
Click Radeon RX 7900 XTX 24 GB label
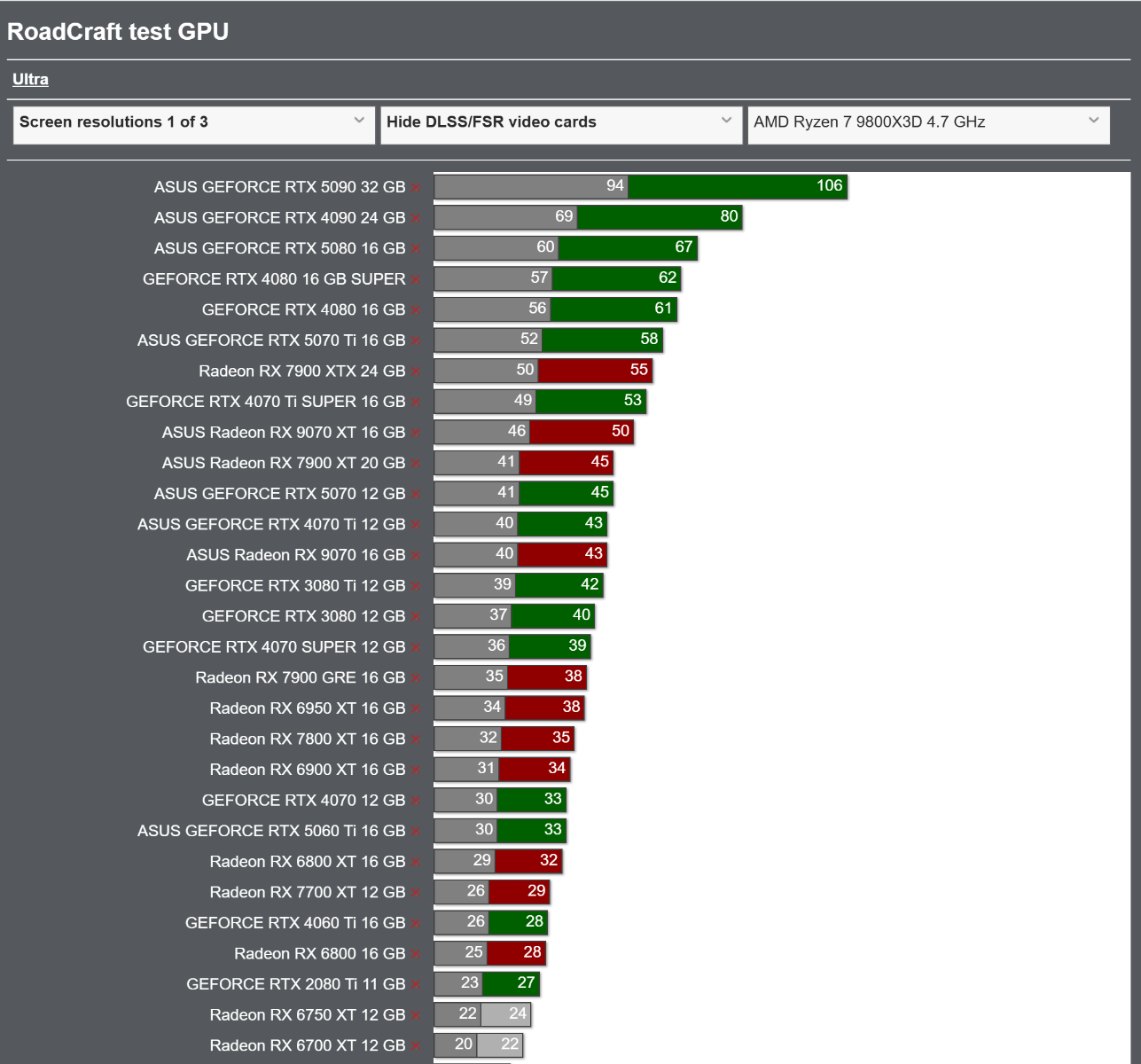point(301,372)
